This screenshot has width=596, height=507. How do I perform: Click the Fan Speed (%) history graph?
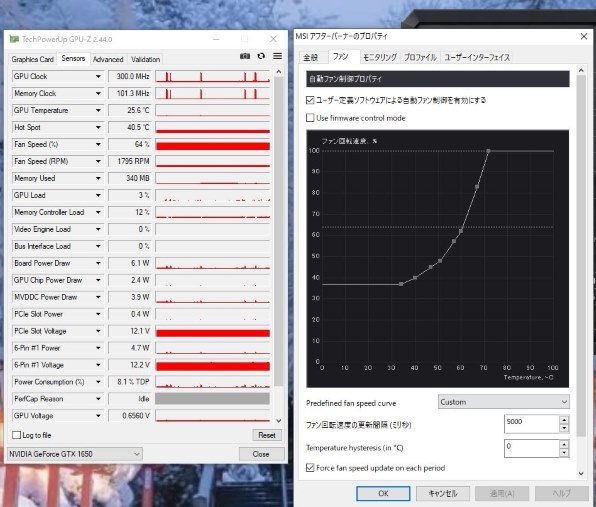tap(212, 144)
